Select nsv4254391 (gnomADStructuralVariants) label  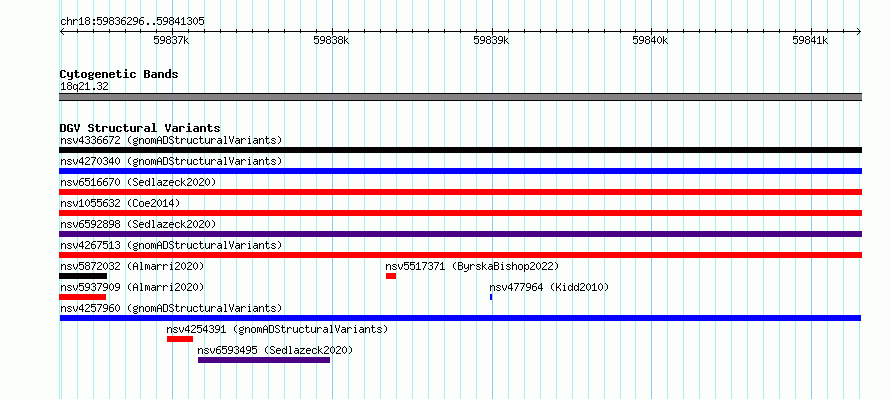pos(277,329)
